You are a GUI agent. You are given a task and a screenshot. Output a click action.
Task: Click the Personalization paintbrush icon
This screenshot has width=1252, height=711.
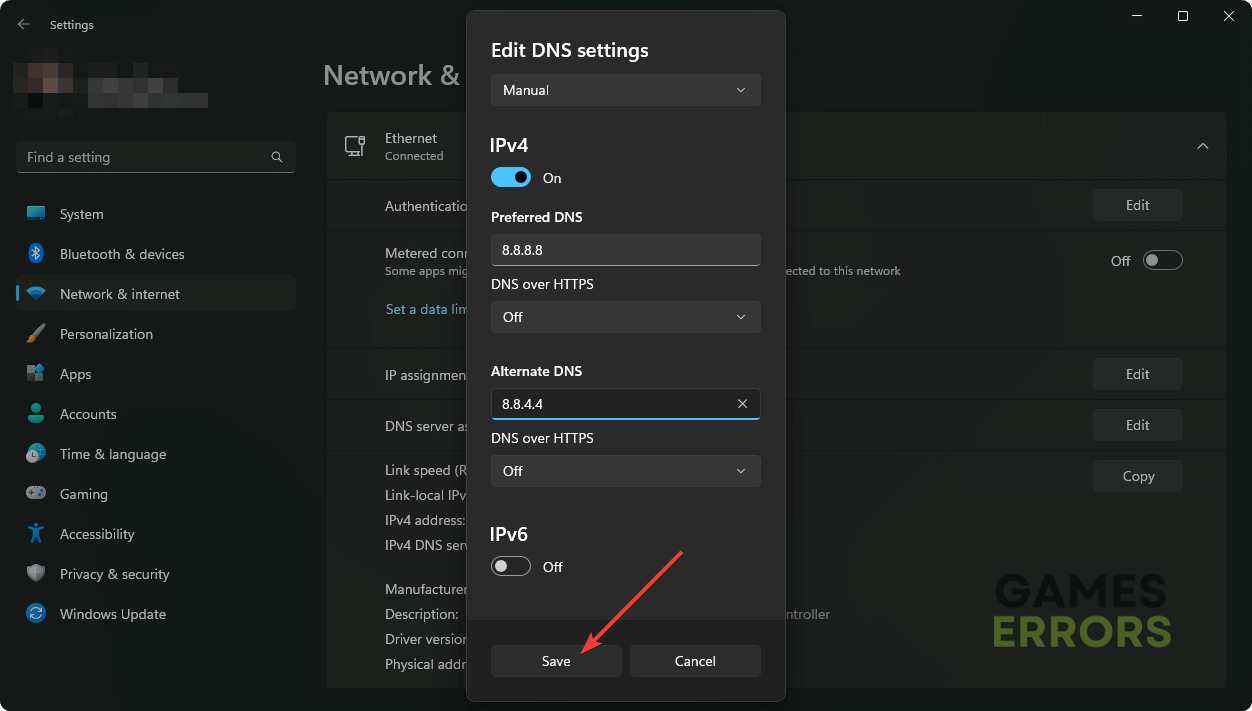tap(36, 334)
